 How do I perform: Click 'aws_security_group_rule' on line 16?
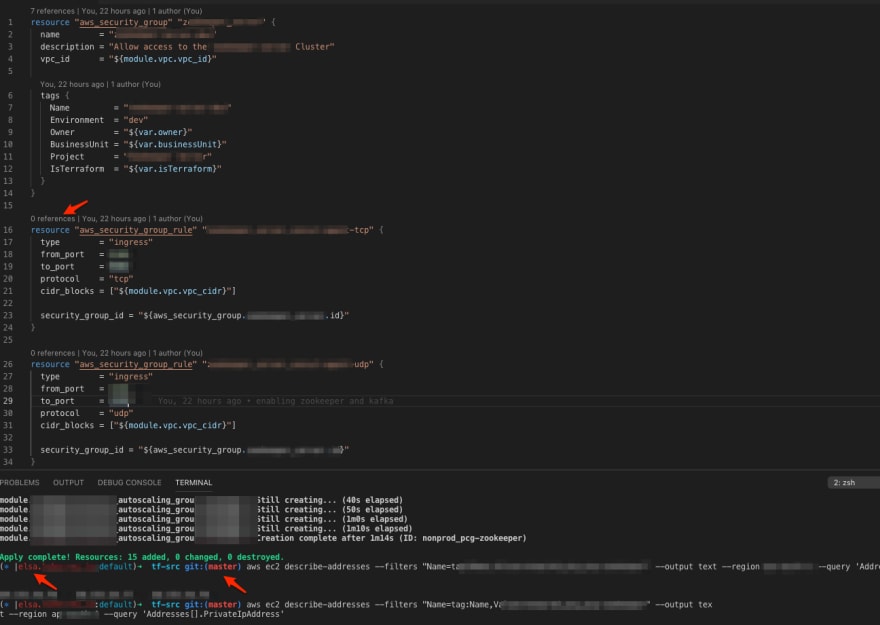click(x=136, y=230)
